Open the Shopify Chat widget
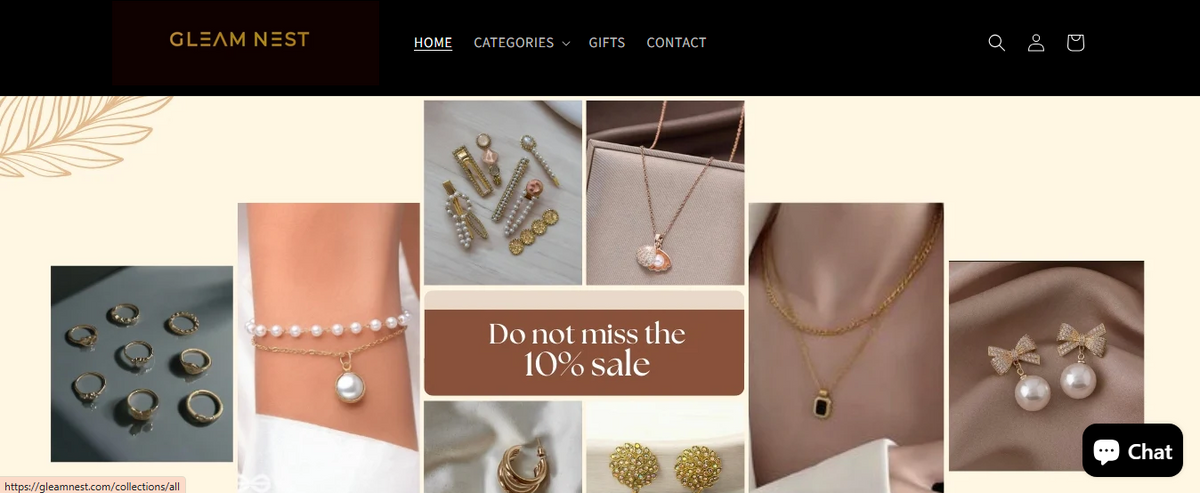 tap(1132, 451)
